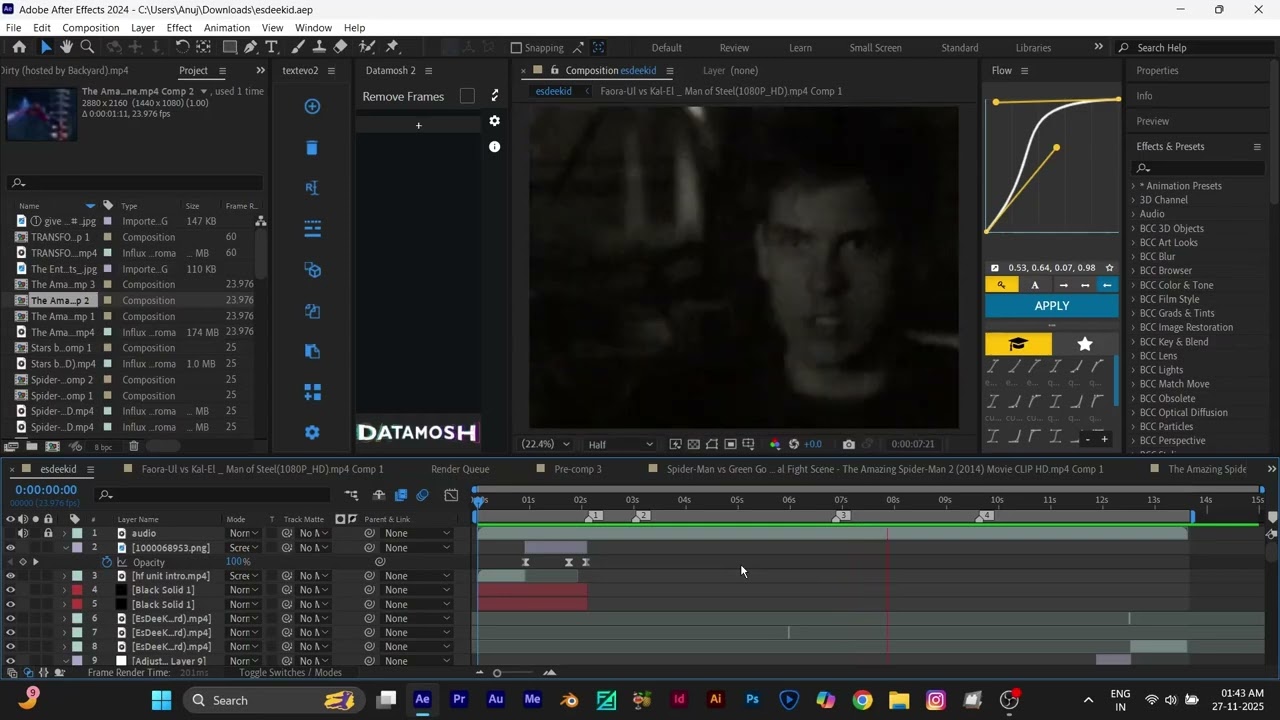
Task: Expand the 3D Channel category
Action: click(x=1133, y=200)
